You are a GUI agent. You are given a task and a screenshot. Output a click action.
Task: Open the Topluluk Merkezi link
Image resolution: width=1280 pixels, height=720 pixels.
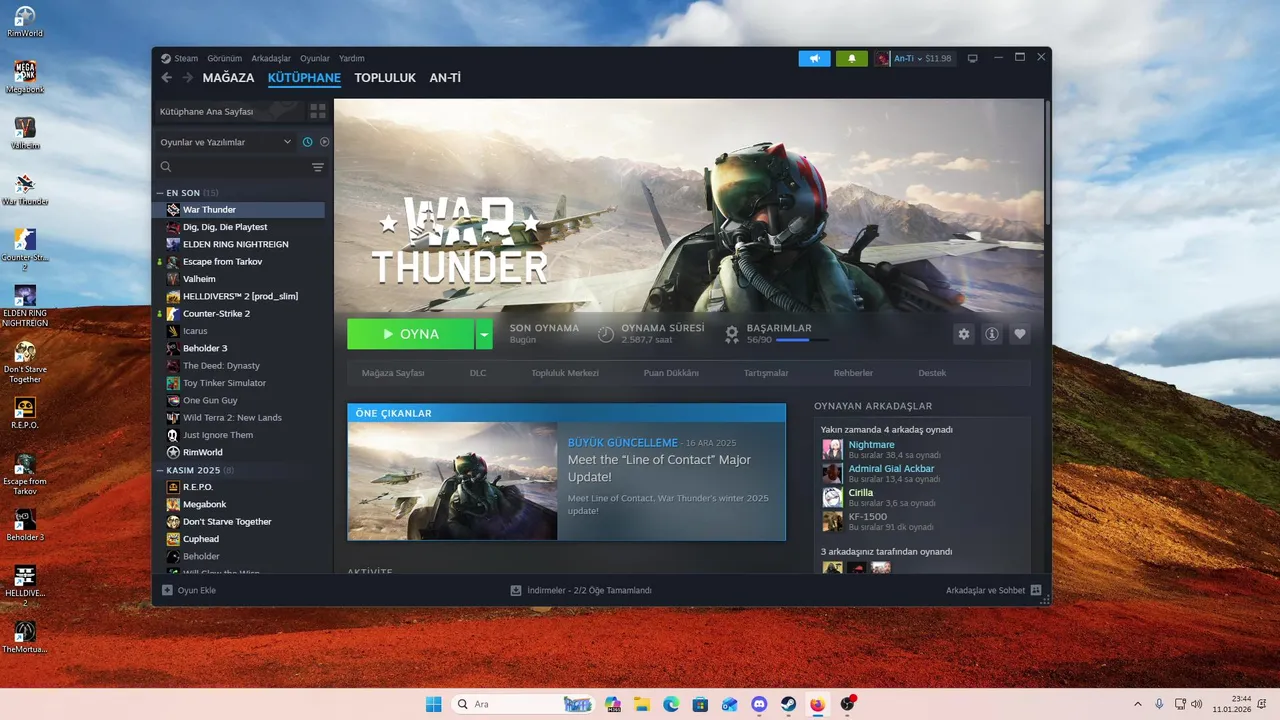[565, 373]
